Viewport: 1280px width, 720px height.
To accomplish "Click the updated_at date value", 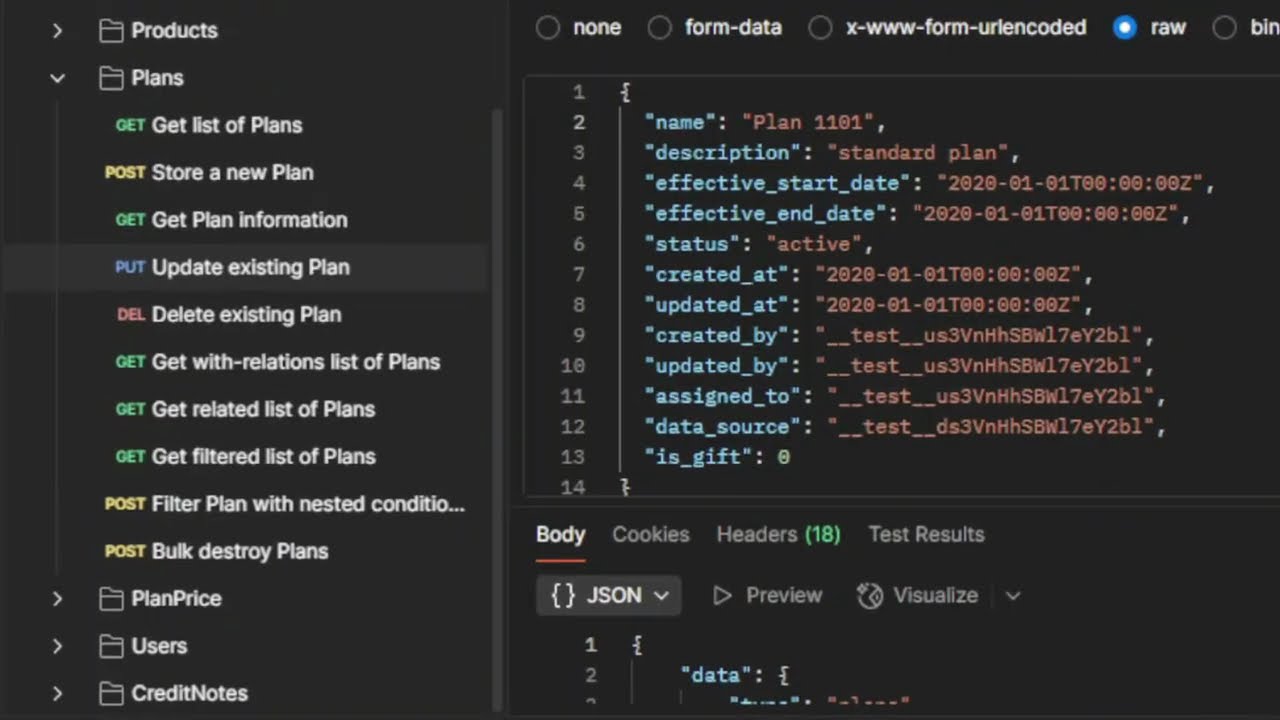I will point(948,305).
